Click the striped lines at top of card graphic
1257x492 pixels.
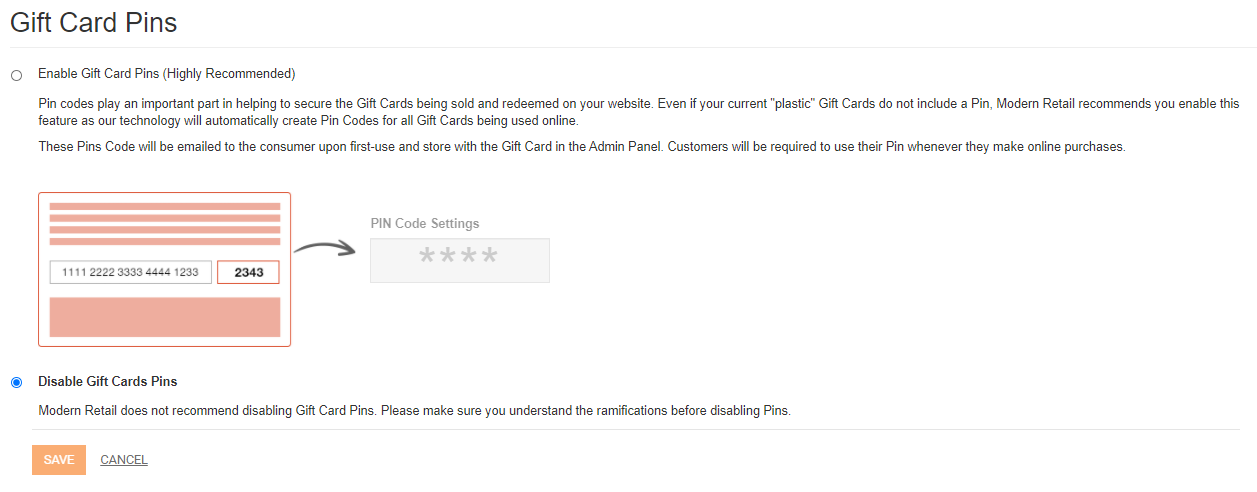tap(165, 224)
